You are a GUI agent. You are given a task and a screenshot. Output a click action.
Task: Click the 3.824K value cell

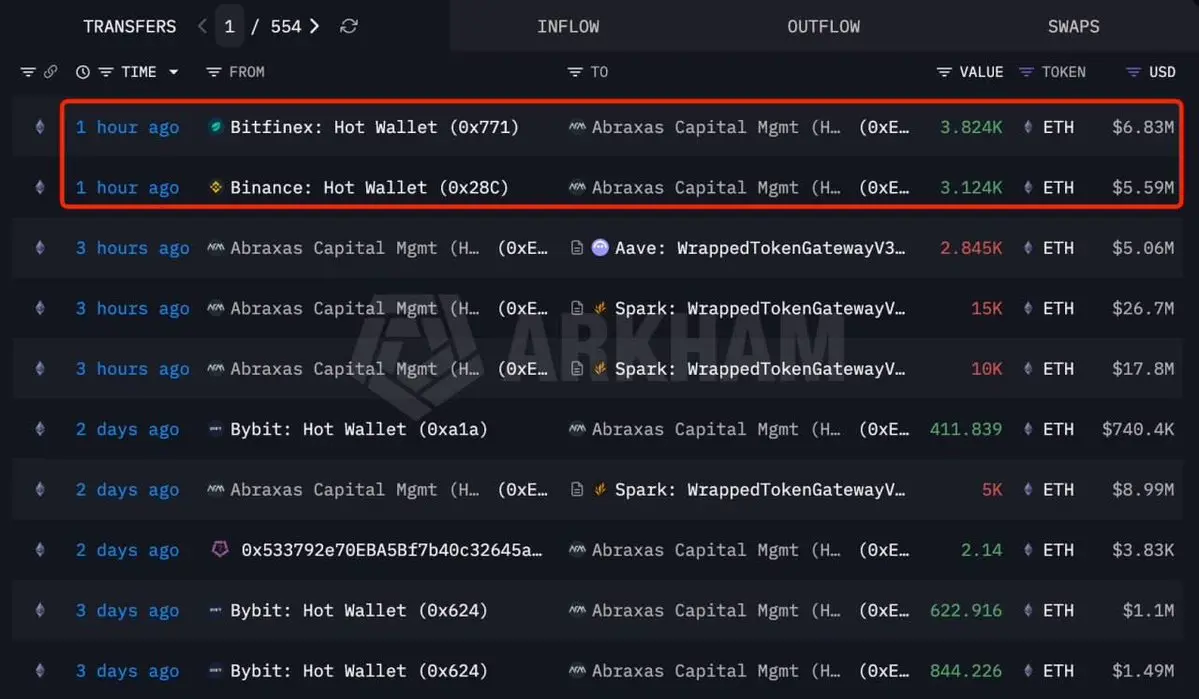click(970, 127)
